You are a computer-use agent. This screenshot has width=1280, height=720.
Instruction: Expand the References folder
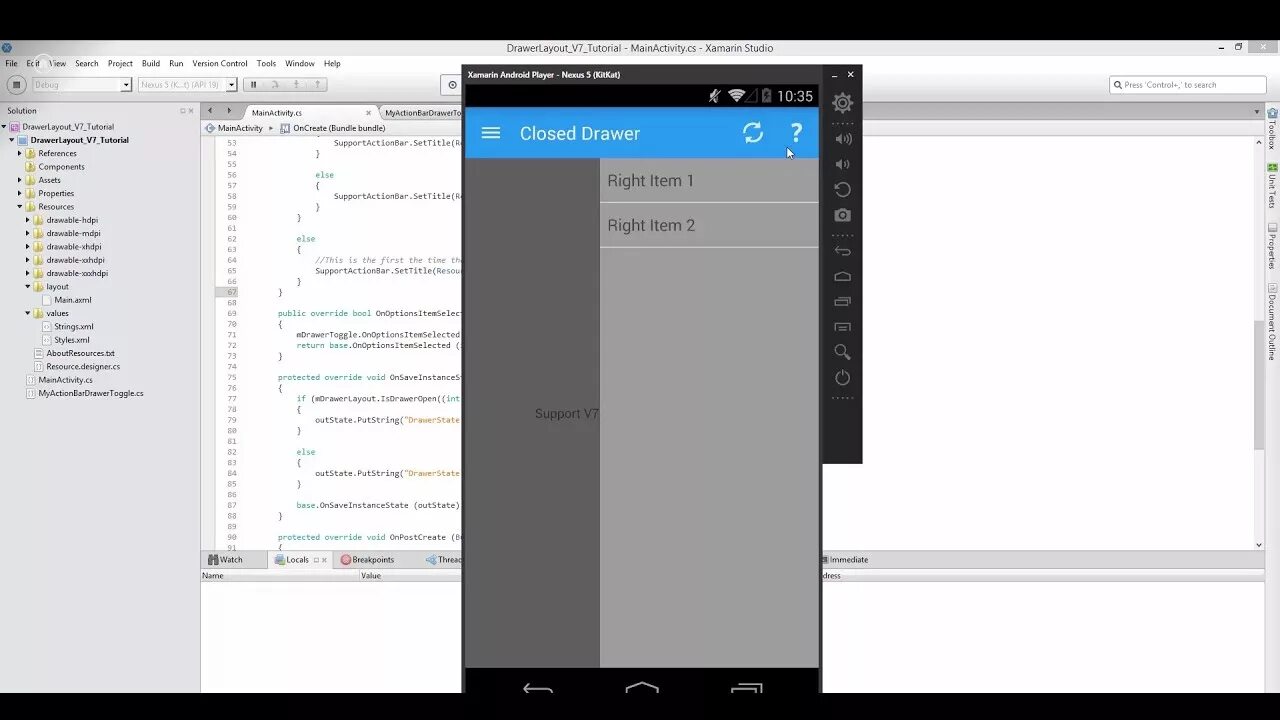coord(20,153)
